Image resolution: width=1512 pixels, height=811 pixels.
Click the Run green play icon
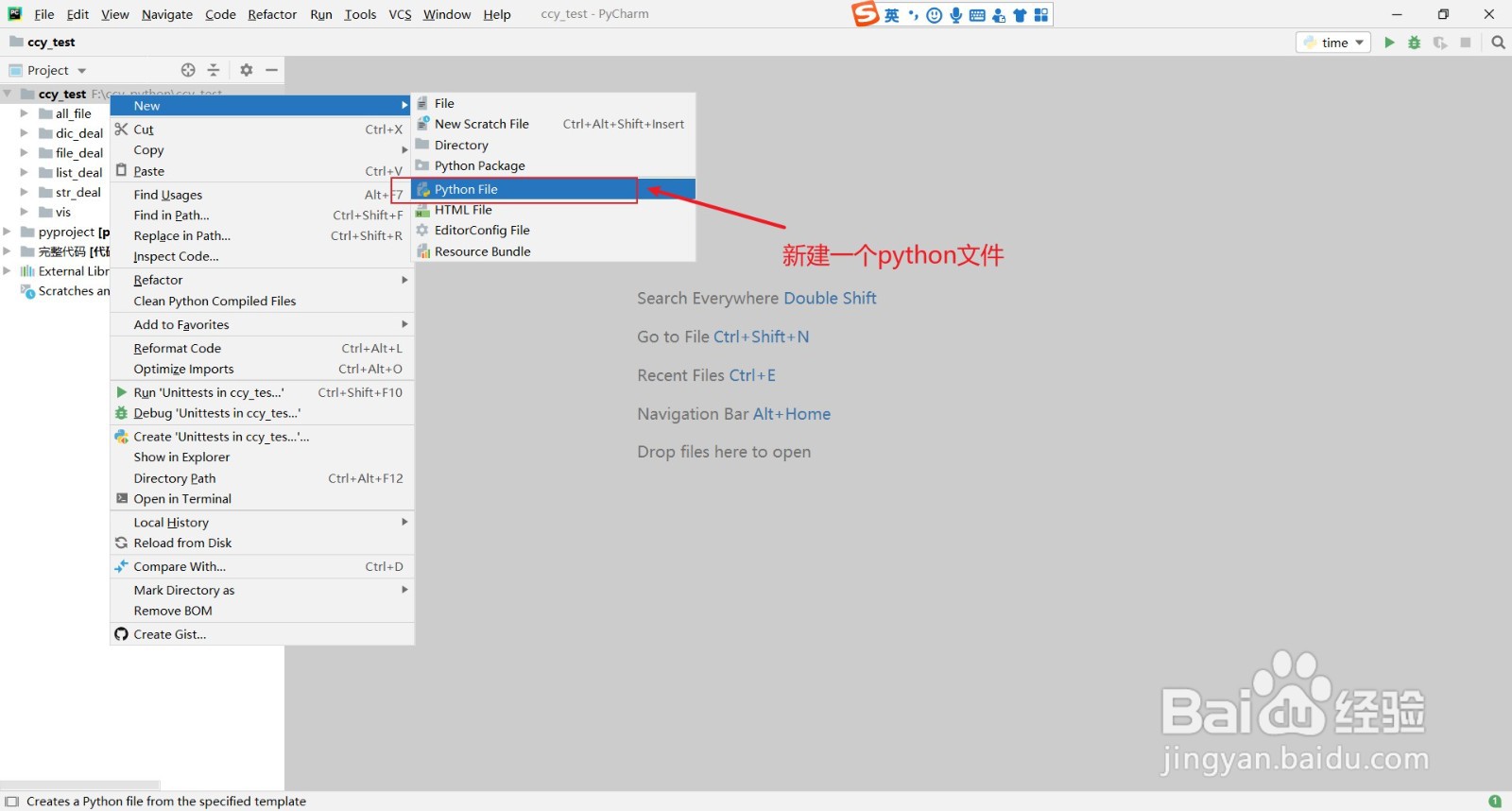tap(1389, 43)
